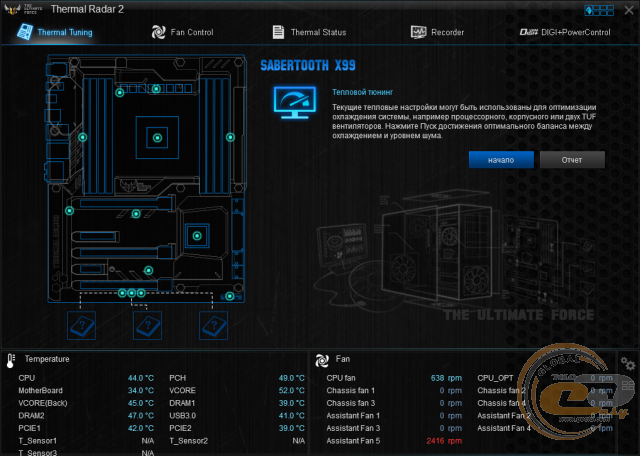The image size is (640, 456).
Task: Close the Thermal Radar 2 window
Action: [x=629, y=10]
